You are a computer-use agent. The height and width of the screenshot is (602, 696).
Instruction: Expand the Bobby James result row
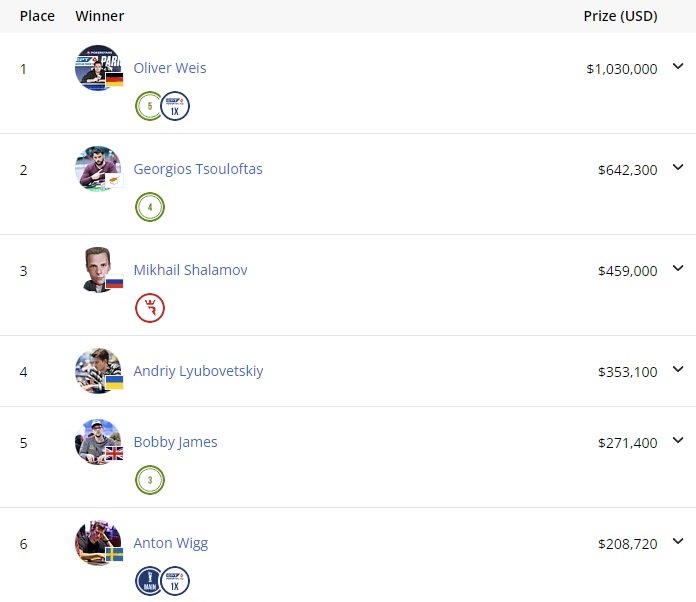point(679,441)
